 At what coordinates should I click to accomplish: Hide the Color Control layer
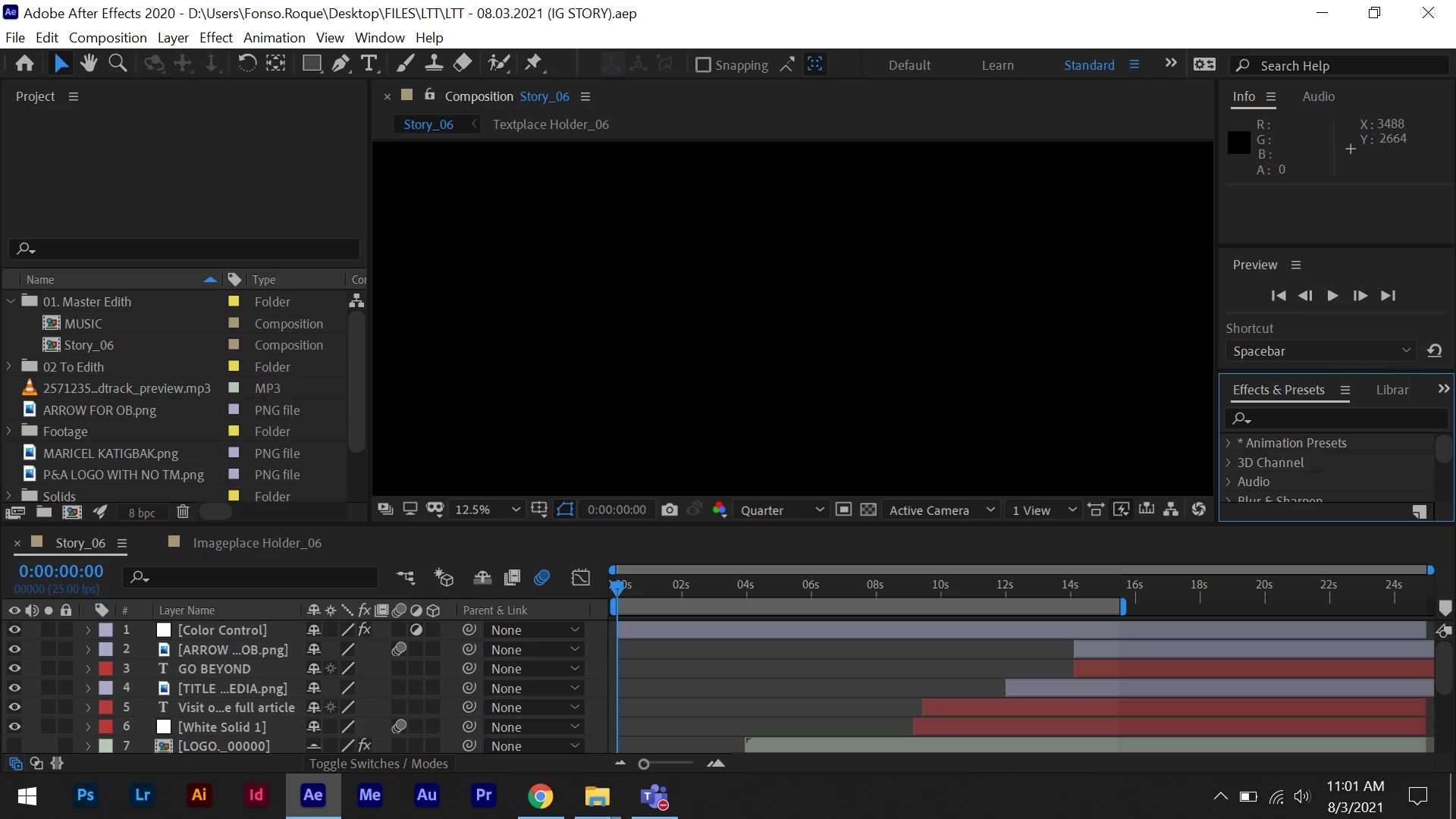tap(14, 630)
